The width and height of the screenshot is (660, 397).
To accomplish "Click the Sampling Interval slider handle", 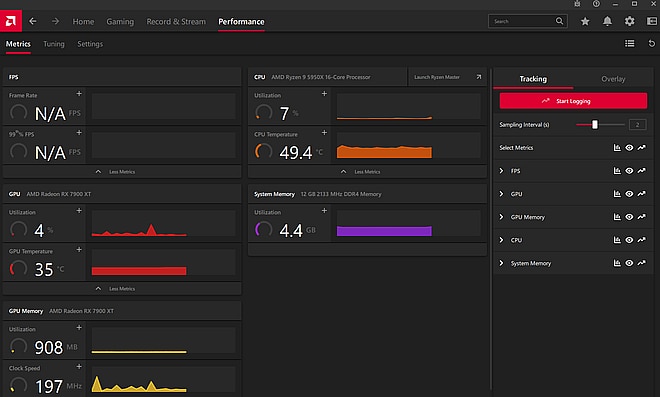I will pyautogui.click(x=595, y=125).
